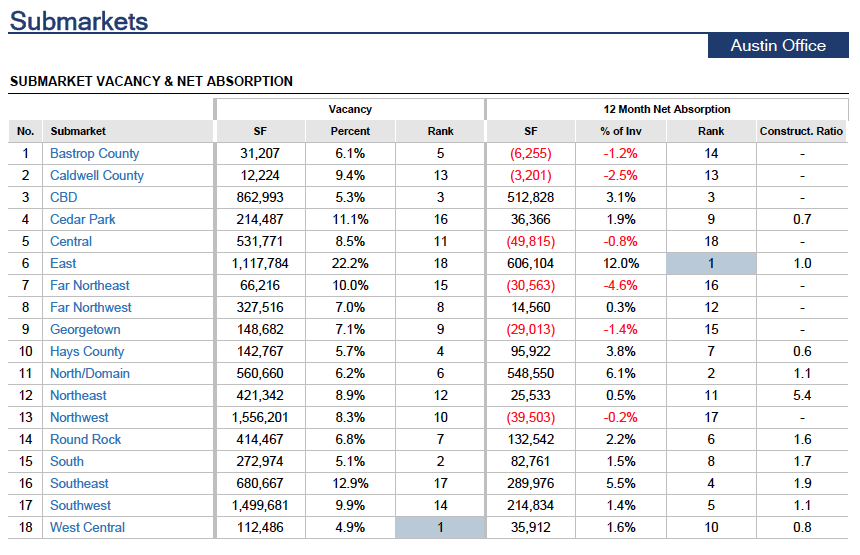Click the % of Inv column header
Image resolution: width=860 pixels, height=555 pixels.
coord(621,131)
